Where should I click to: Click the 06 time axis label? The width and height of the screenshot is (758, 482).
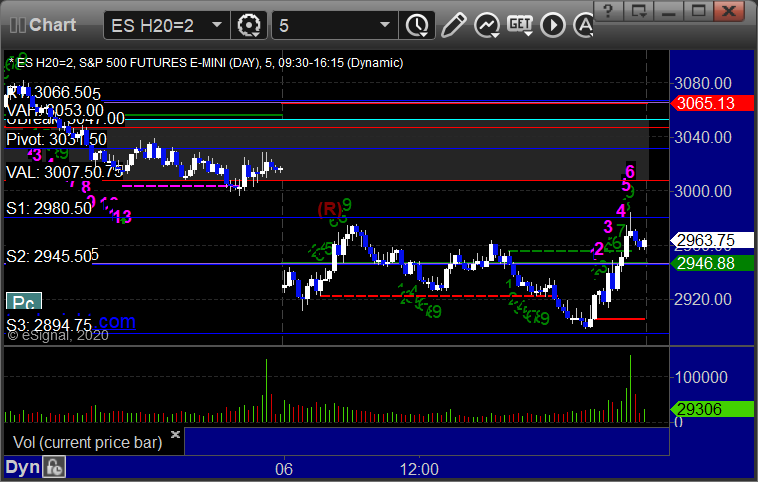(x=284, y=469)
